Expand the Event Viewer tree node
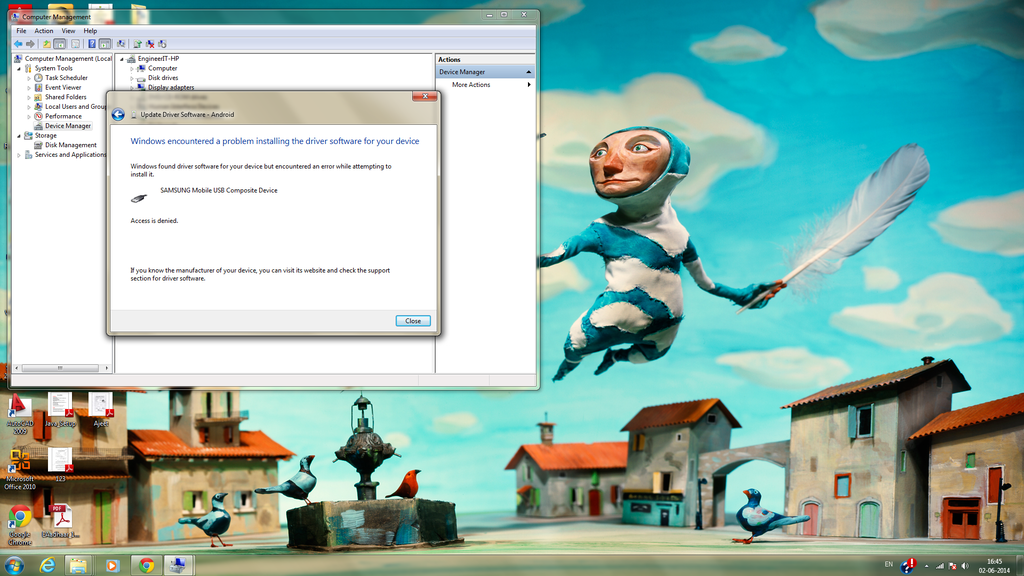This screenshot has height=576, width=1024. click(x=29, y=88)
